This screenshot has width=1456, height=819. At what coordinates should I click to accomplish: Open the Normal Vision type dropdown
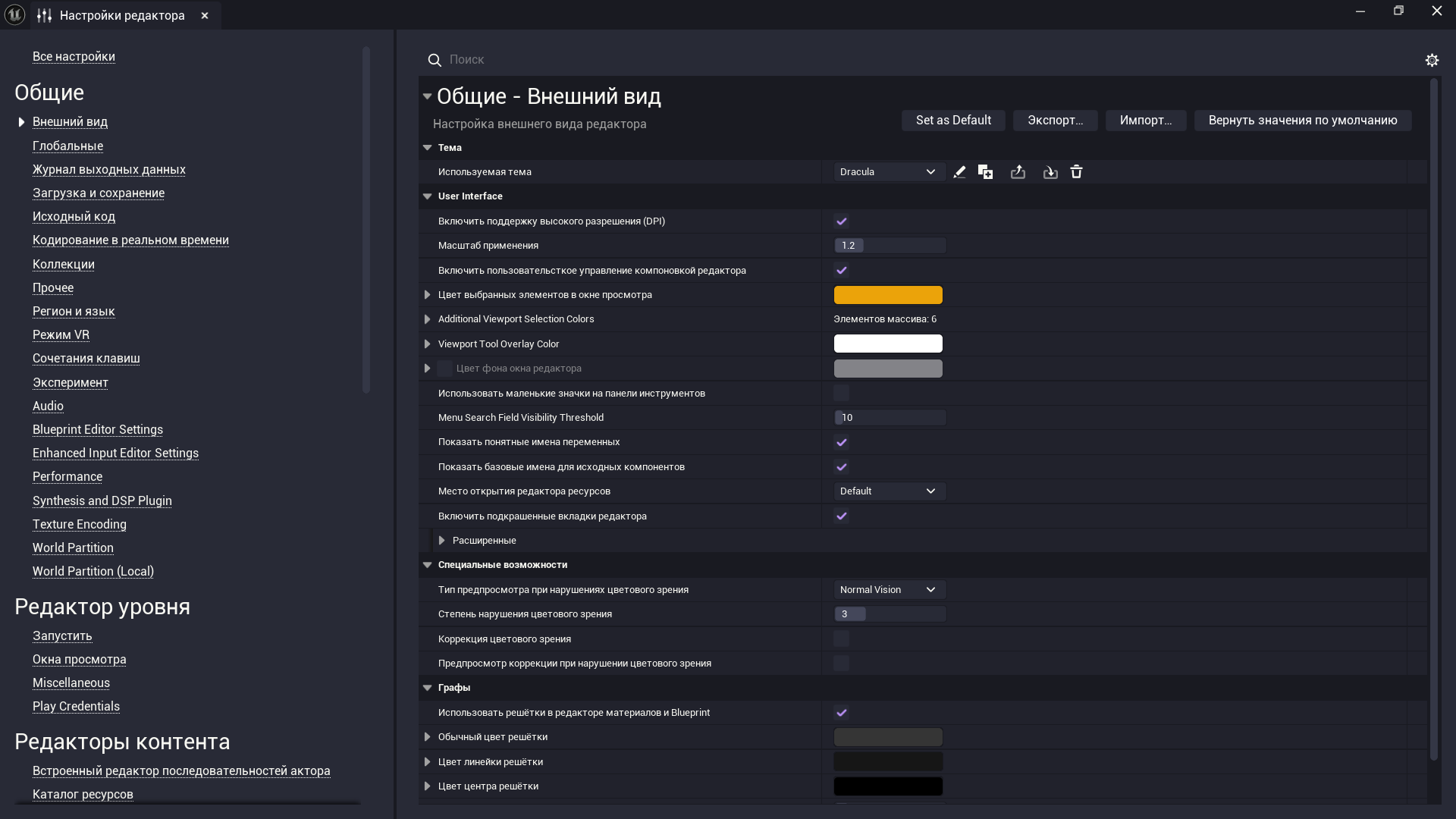coord(889,590)
